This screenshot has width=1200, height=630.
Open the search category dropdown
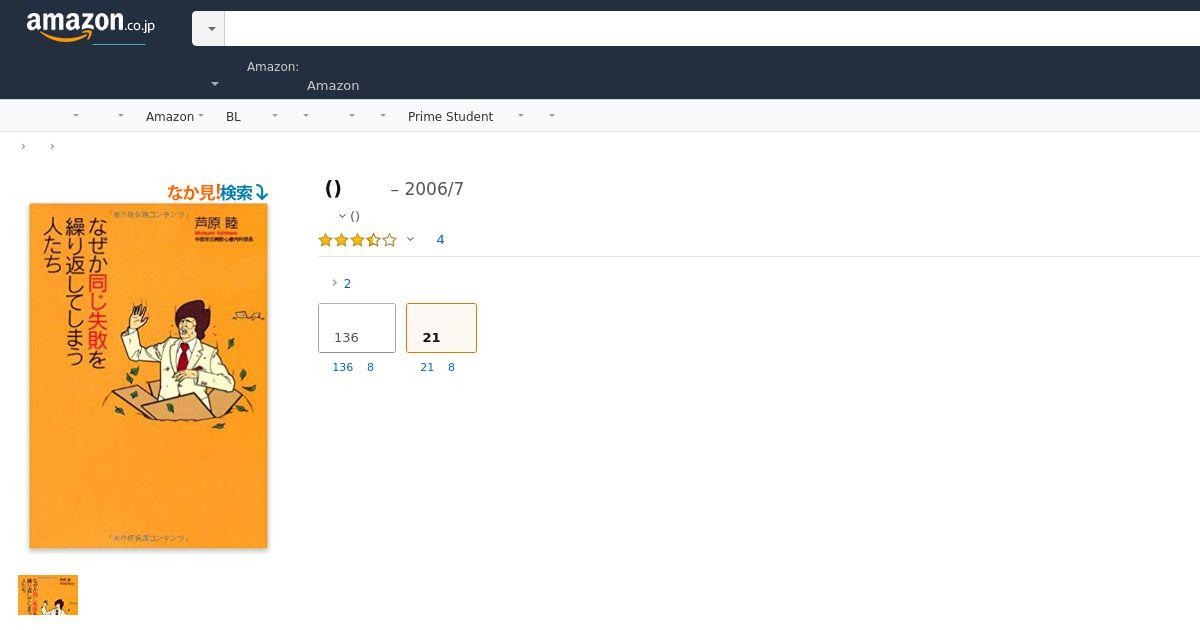pyautogui.click(x=209, y=29)
